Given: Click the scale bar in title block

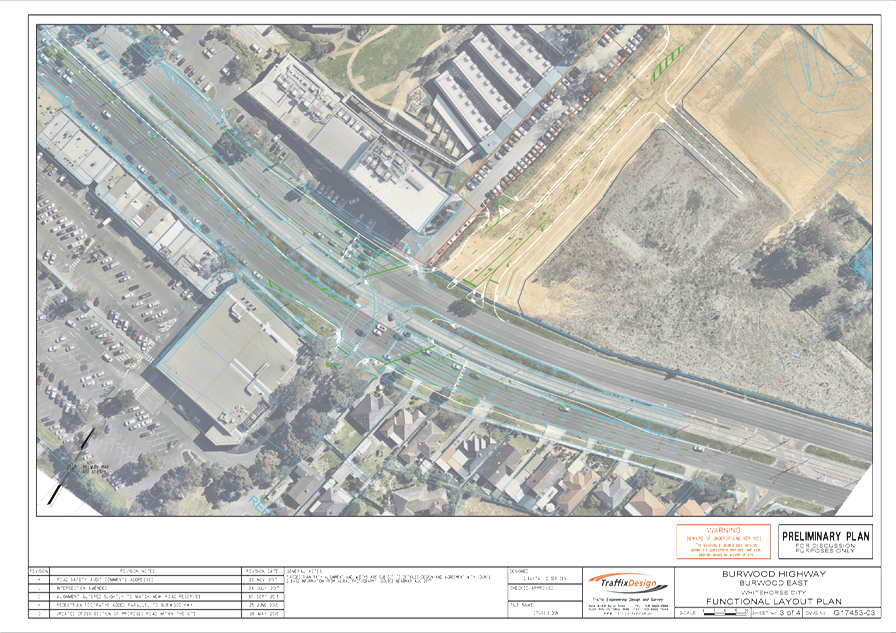Looking at the screenshot, I should 726,612.
